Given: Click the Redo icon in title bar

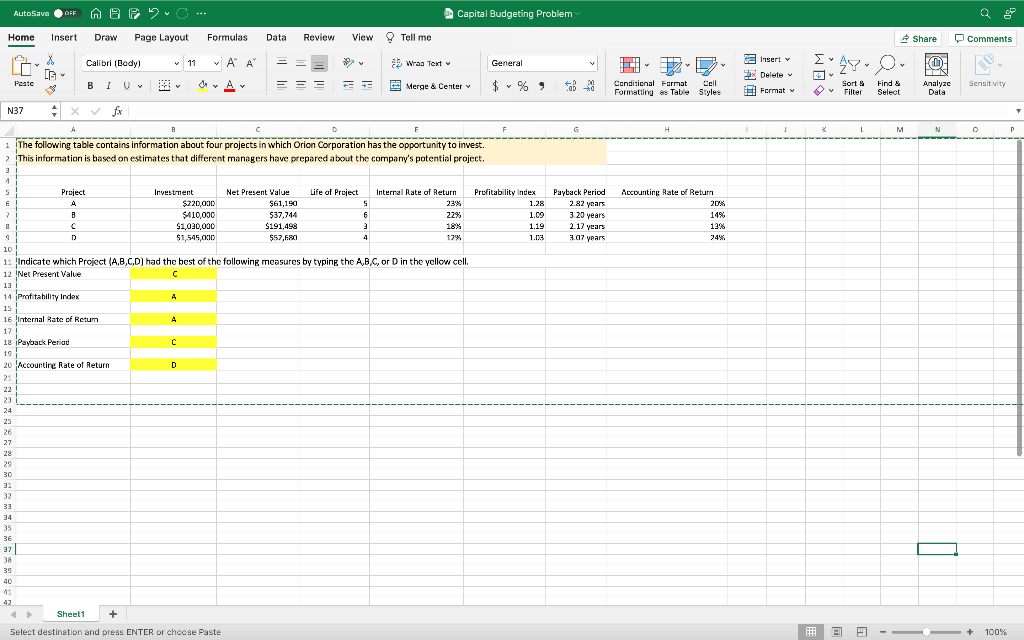Looking at the screenshot, I should click(182, 13).
